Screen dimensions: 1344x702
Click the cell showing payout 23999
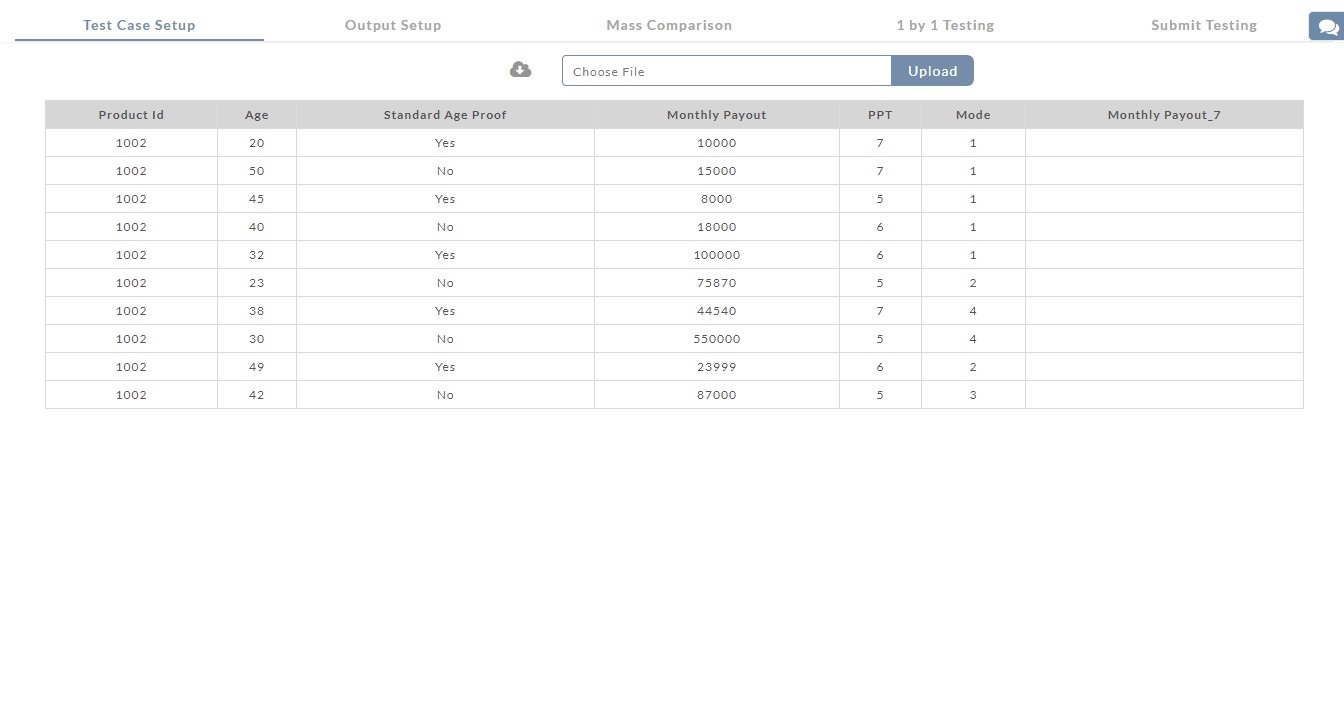[716, 367]
